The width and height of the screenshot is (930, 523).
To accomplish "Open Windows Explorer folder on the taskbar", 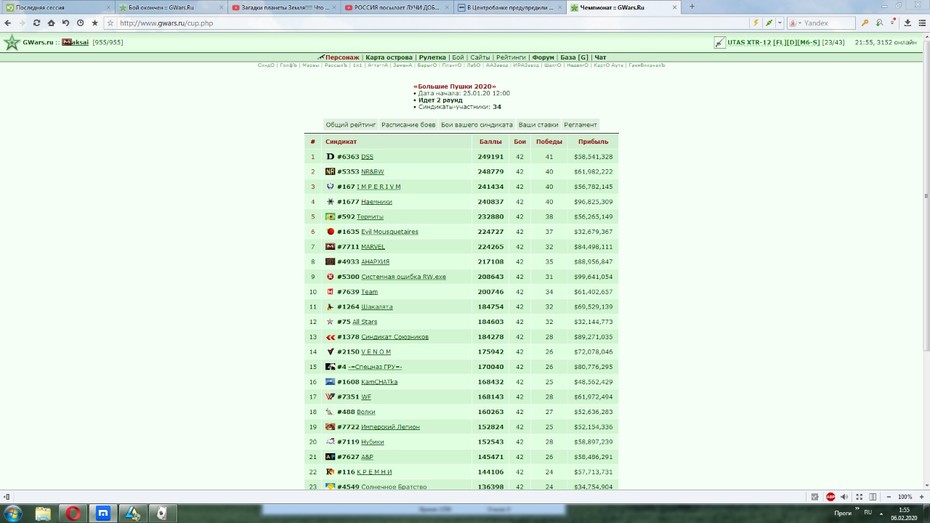I will pyautogui.click(x=43, y=513).
